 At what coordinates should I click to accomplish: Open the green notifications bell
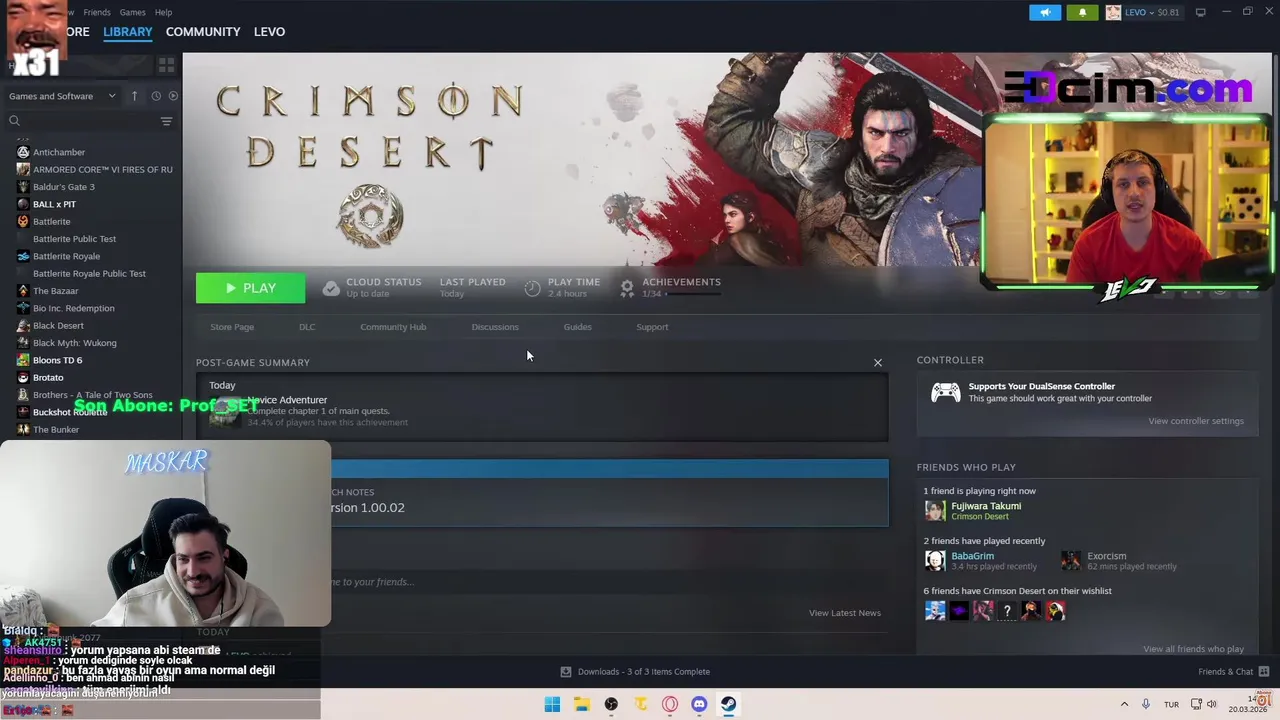click(1082, 12)
